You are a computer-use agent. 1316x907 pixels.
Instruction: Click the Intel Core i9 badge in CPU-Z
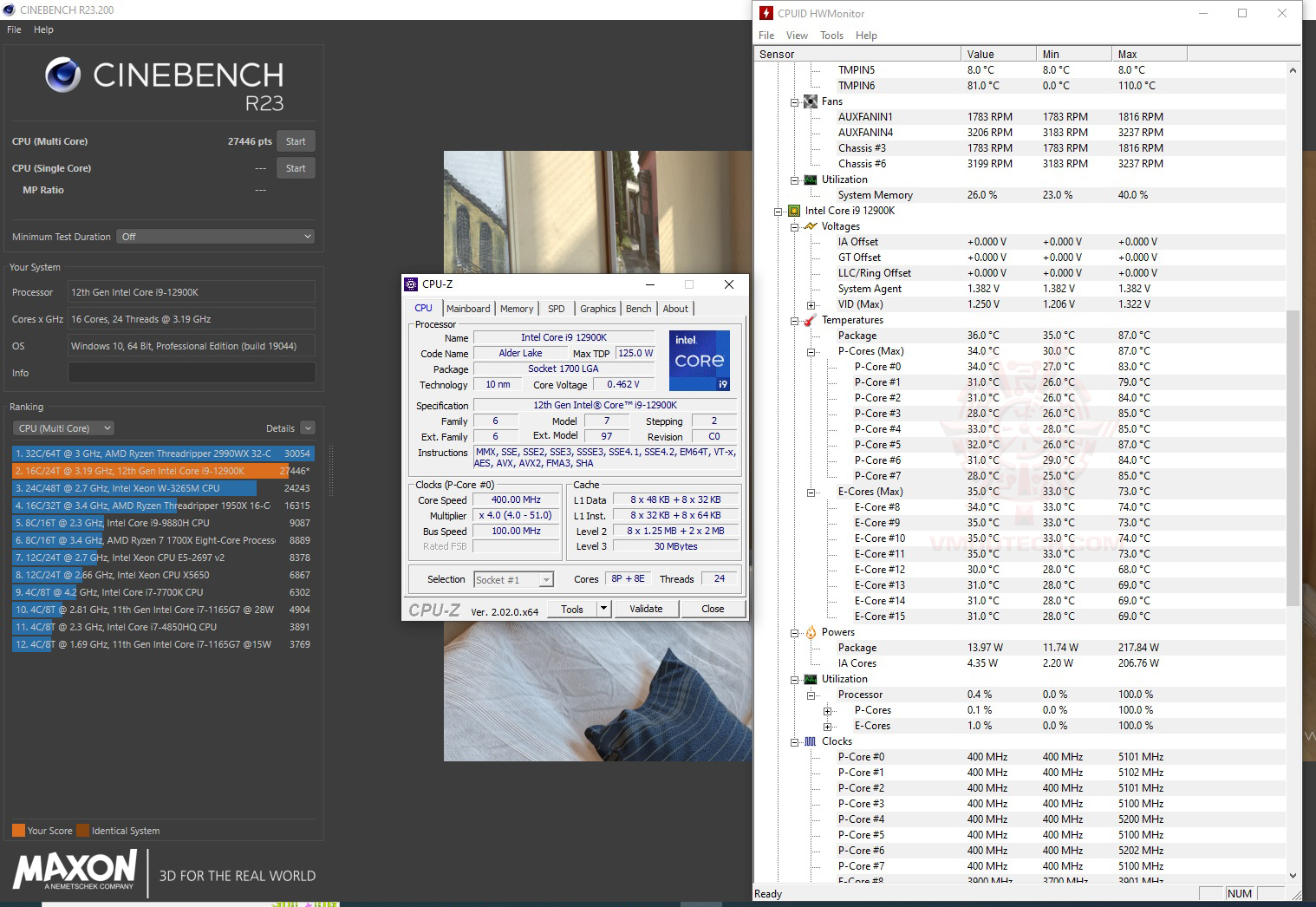[700, 361]
